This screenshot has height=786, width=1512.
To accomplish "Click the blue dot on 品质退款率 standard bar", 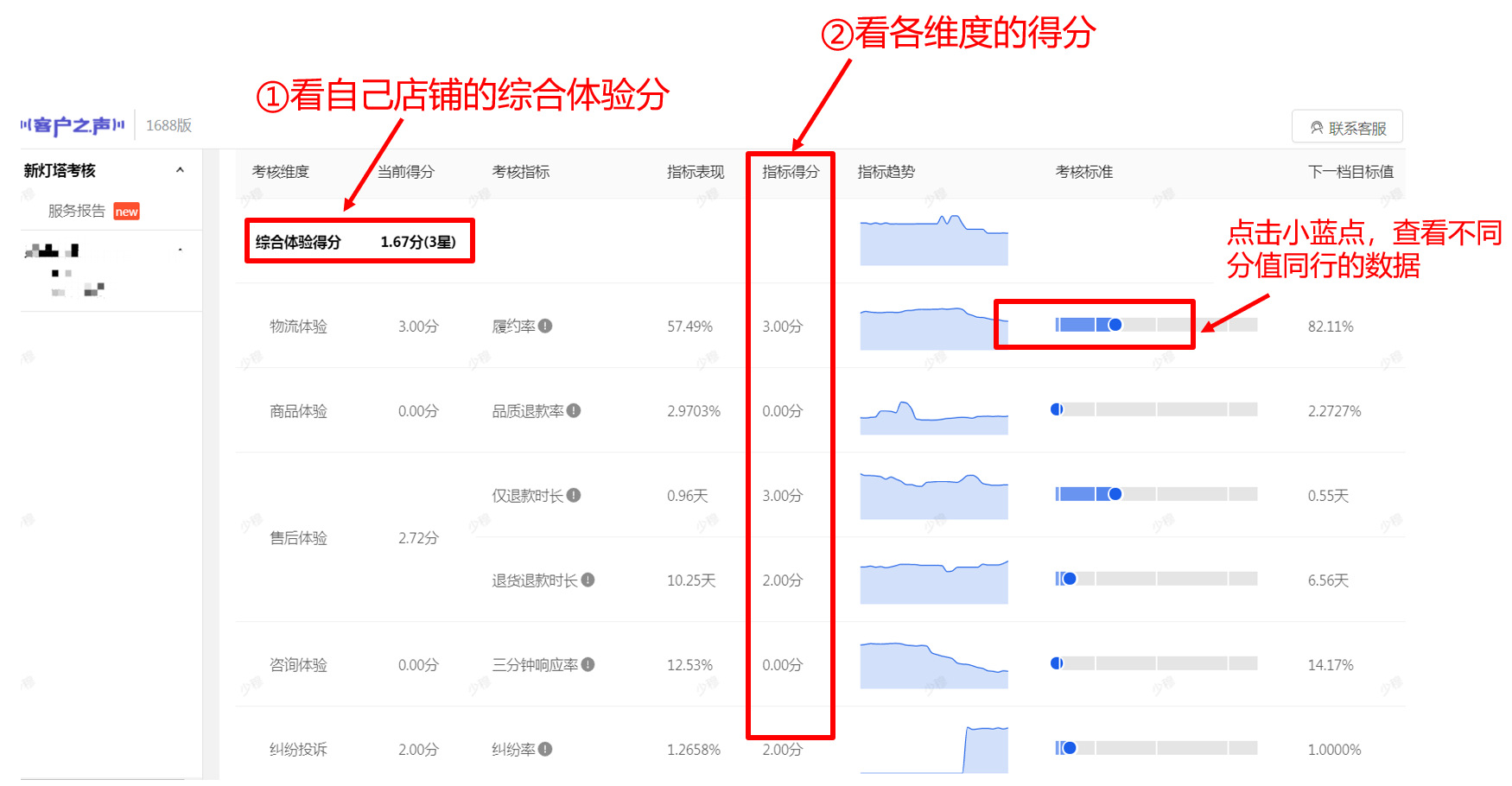I will 1057,409.
